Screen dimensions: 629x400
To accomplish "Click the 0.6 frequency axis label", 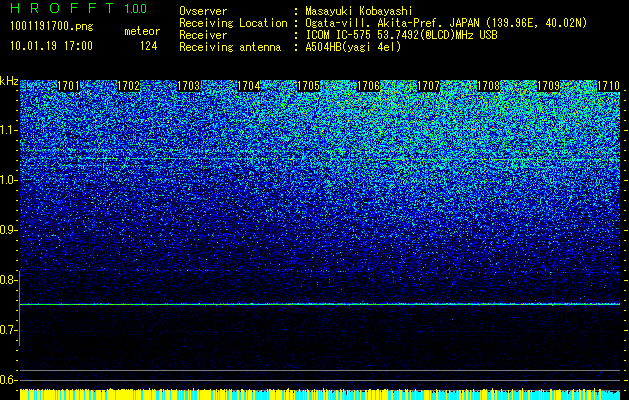I will coord(8,380).
